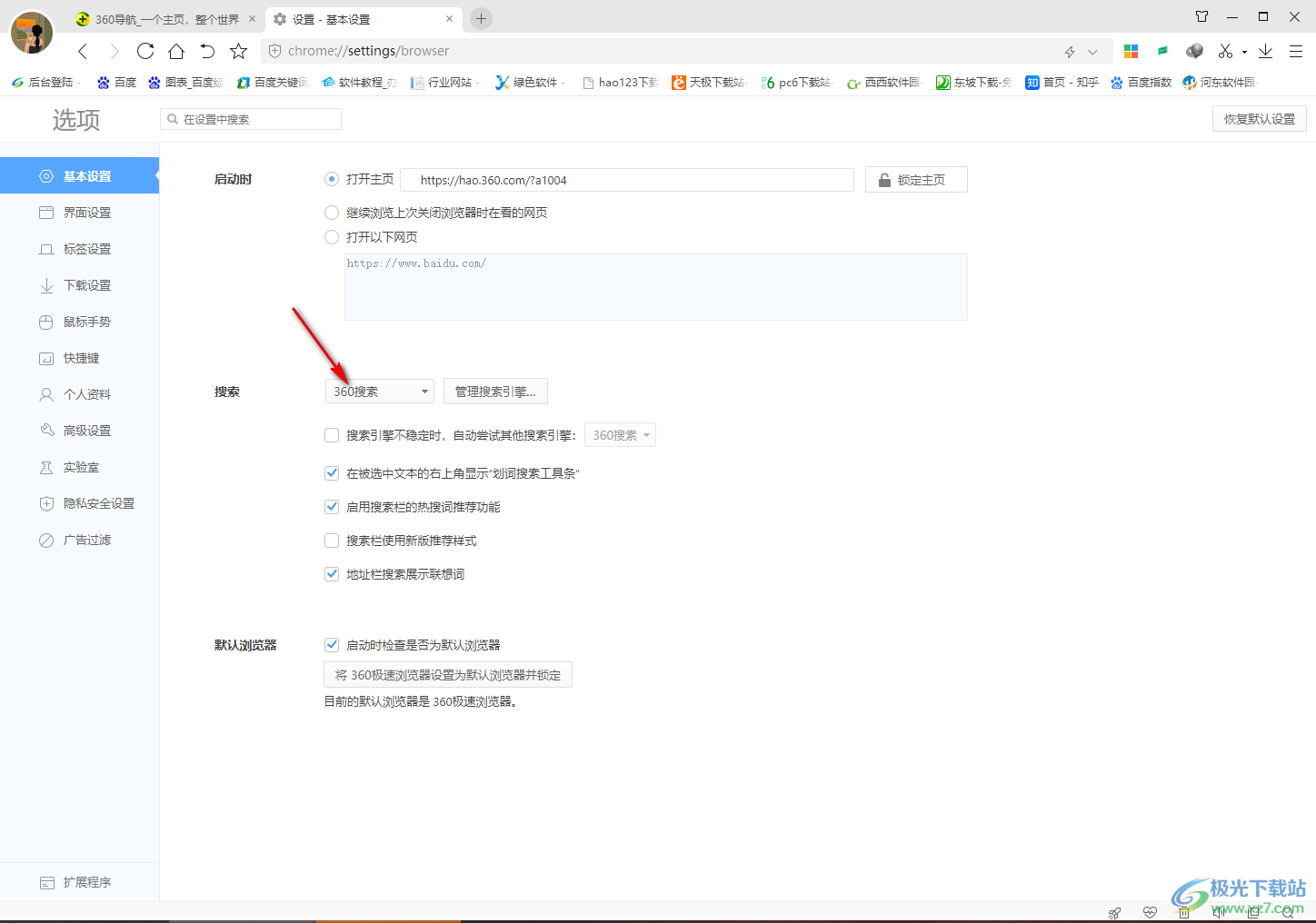Click the startup pages text area

pos(656,287)
